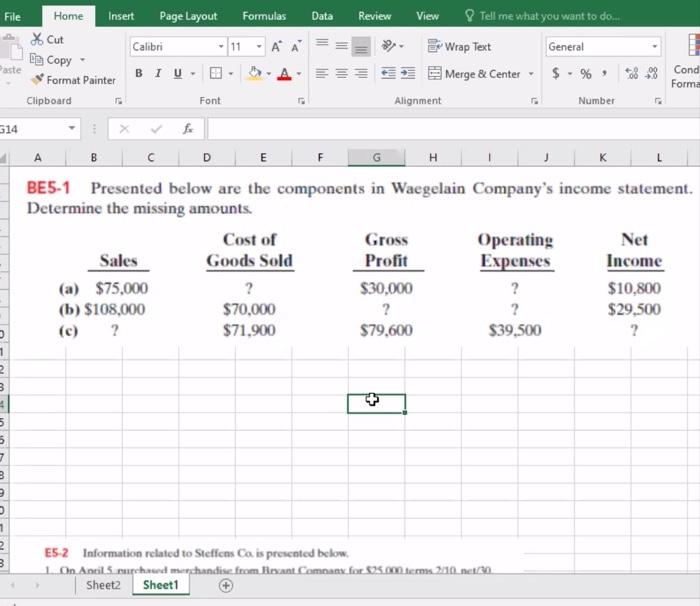The image size is (700, 606).
Task: Apply cell Borders icon
Action: click(x=216, y=73)
